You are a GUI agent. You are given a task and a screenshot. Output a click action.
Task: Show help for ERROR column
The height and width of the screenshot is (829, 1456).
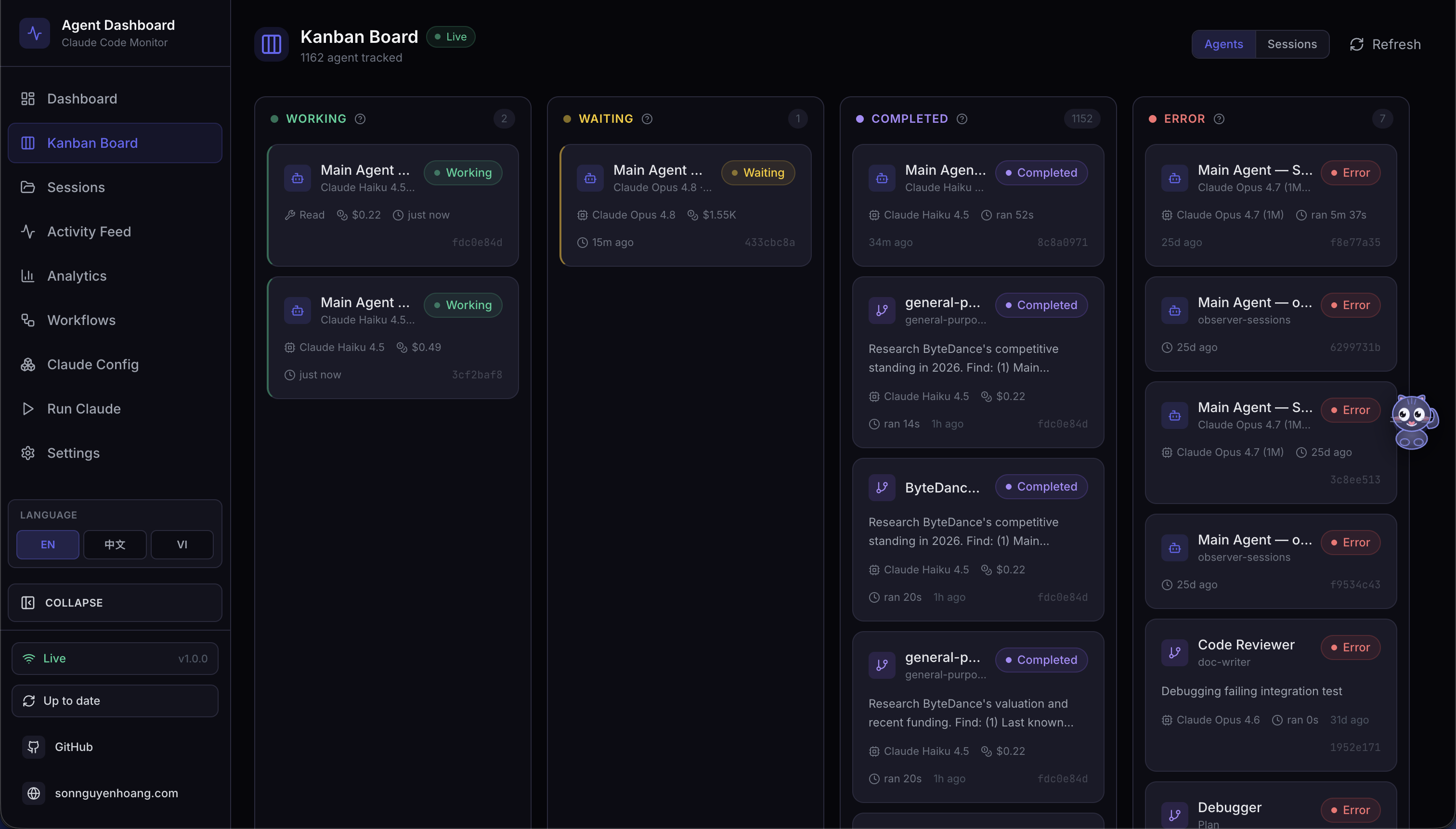[1219, 118]
